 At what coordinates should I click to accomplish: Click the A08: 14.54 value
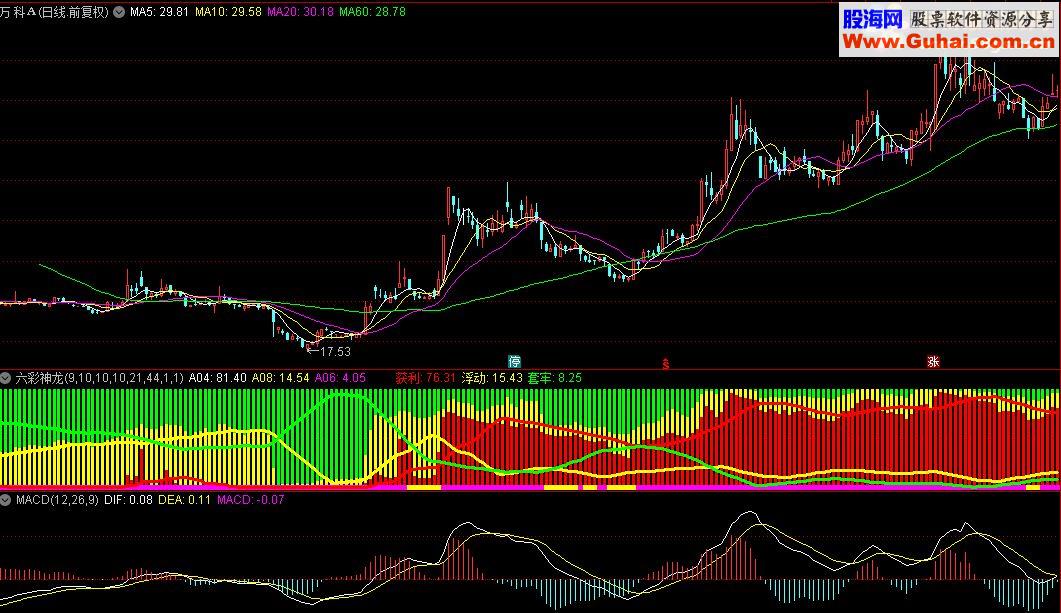pos(280,378)
